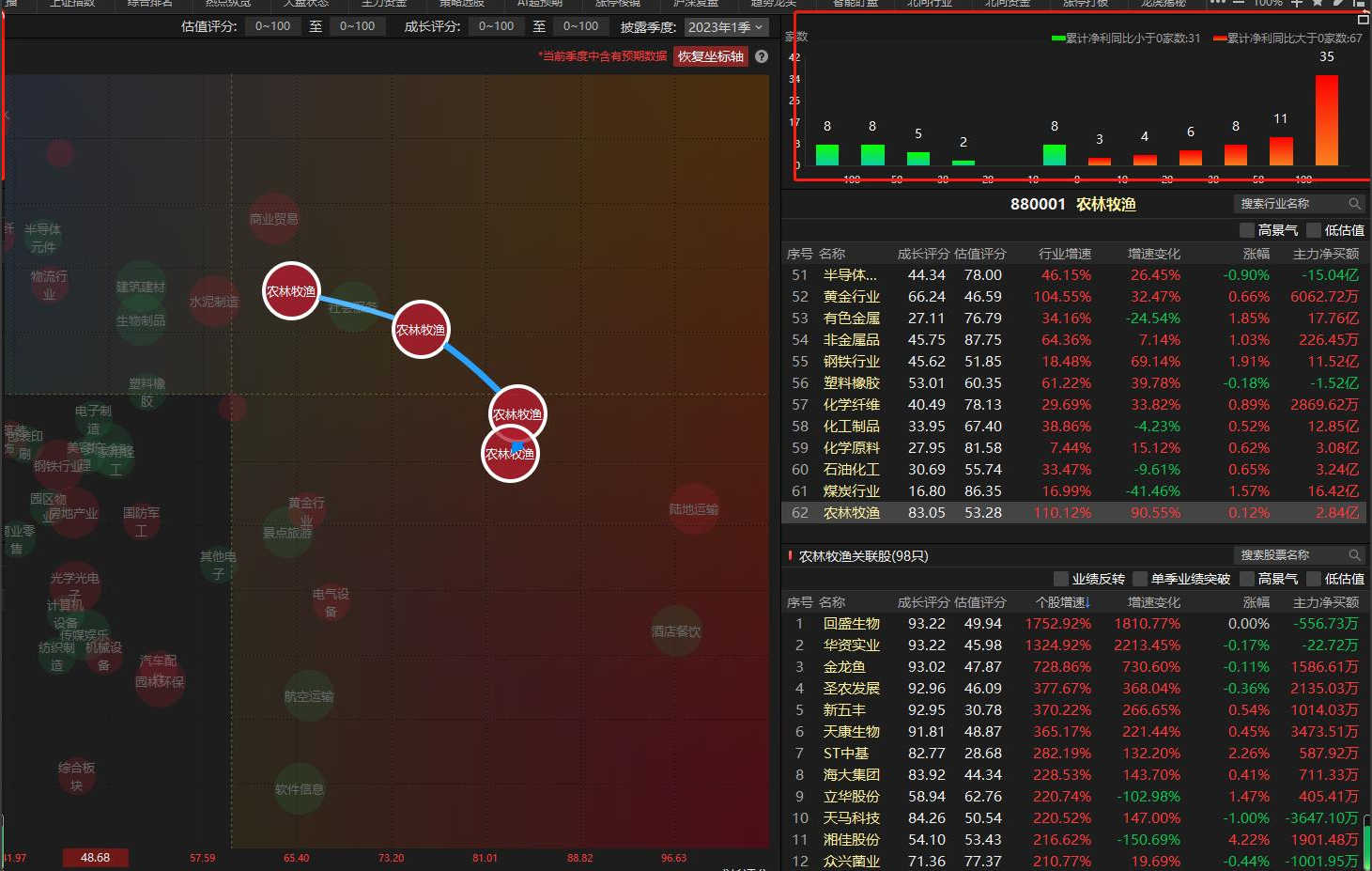Screen dimensions: 1372x871
Task: Tick the 单季业绩突破 checkbox
Action: point(1140,579)
